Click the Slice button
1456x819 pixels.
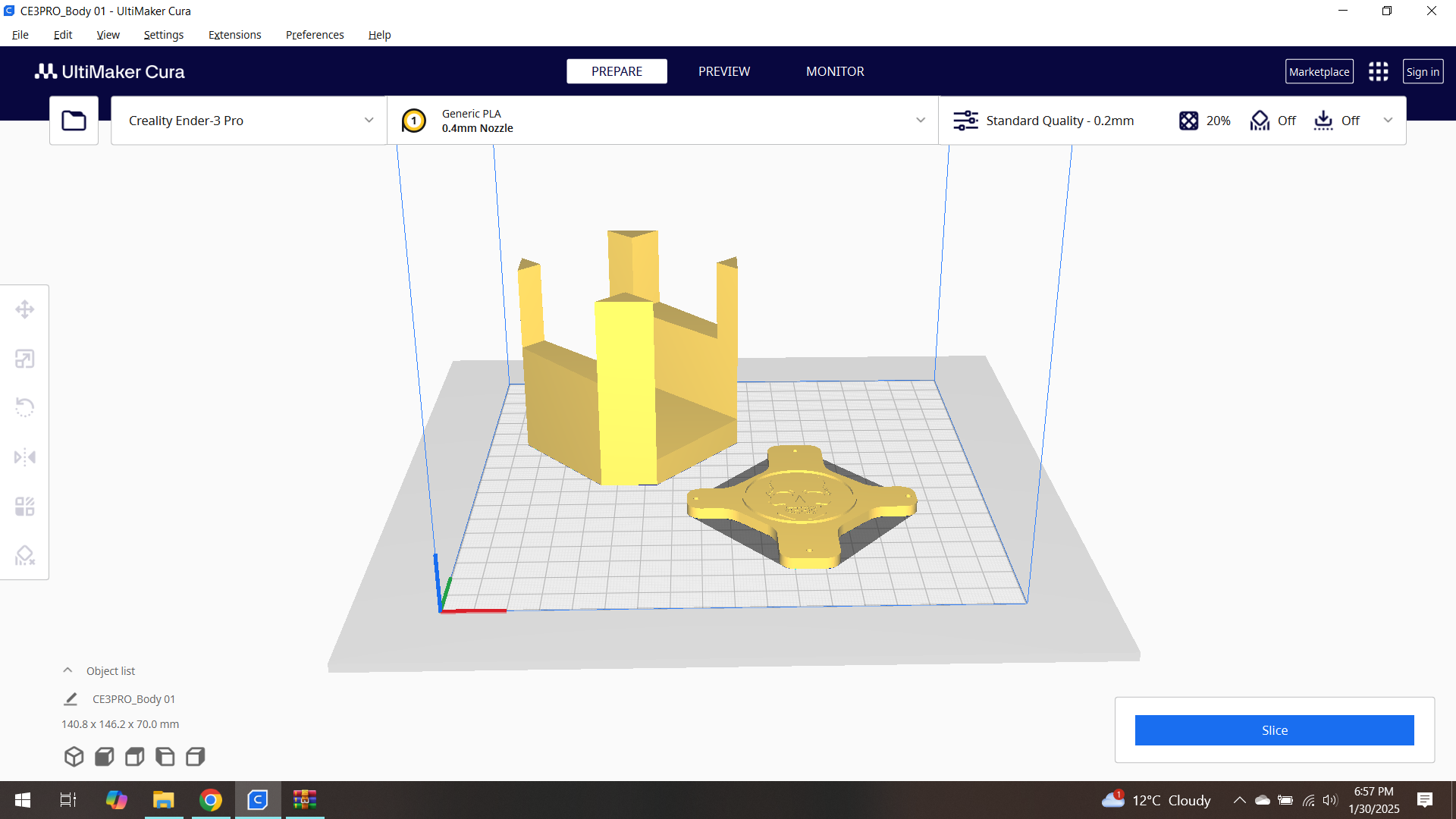tap(1274, 730)
